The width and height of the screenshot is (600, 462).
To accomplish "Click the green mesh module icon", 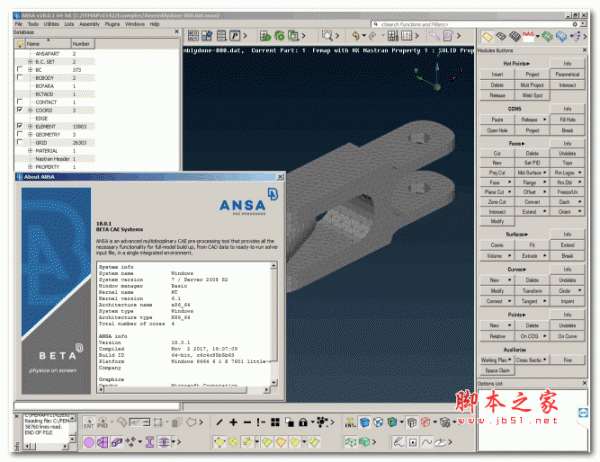I will coord(547,37).
